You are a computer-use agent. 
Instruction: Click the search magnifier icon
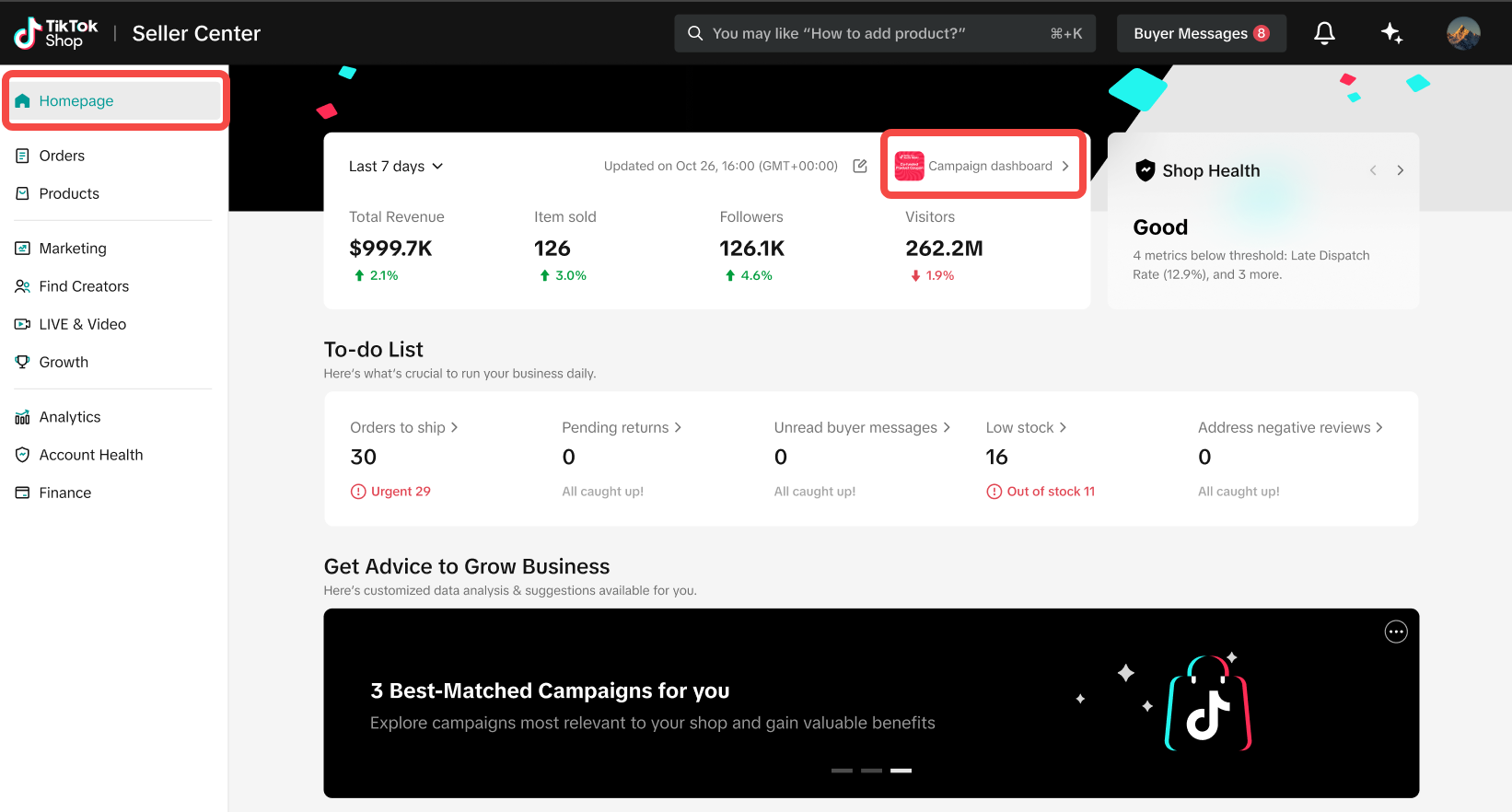(695, 34)
